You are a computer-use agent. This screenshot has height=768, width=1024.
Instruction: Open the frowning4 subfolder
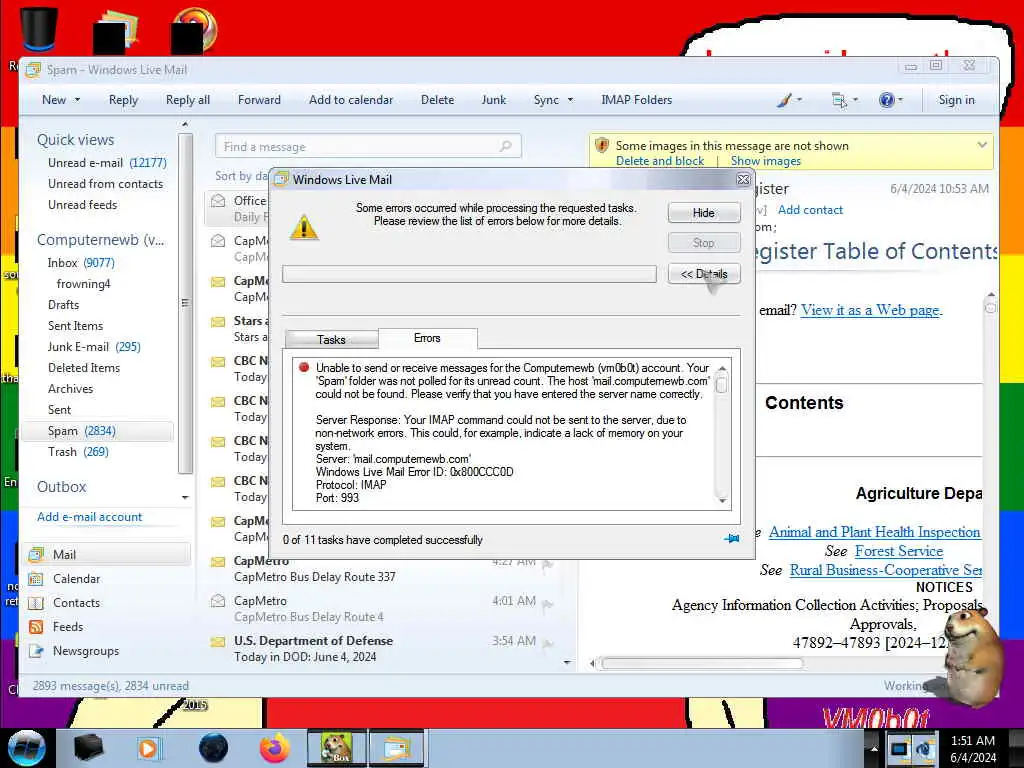pyautogui.click(x=84, y=284)
